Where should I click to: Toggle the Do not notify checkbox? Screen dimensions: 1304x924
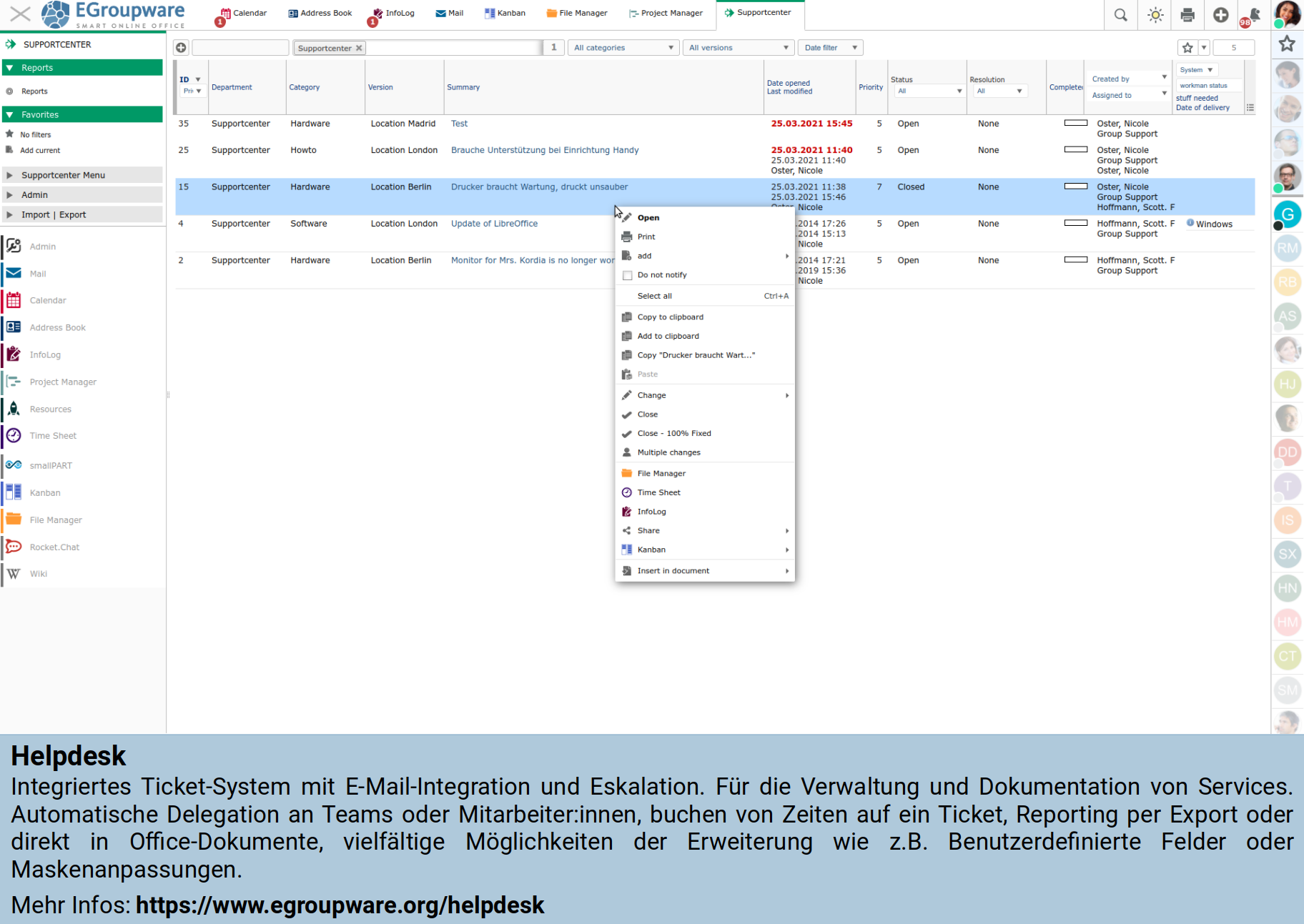[628, 275]
